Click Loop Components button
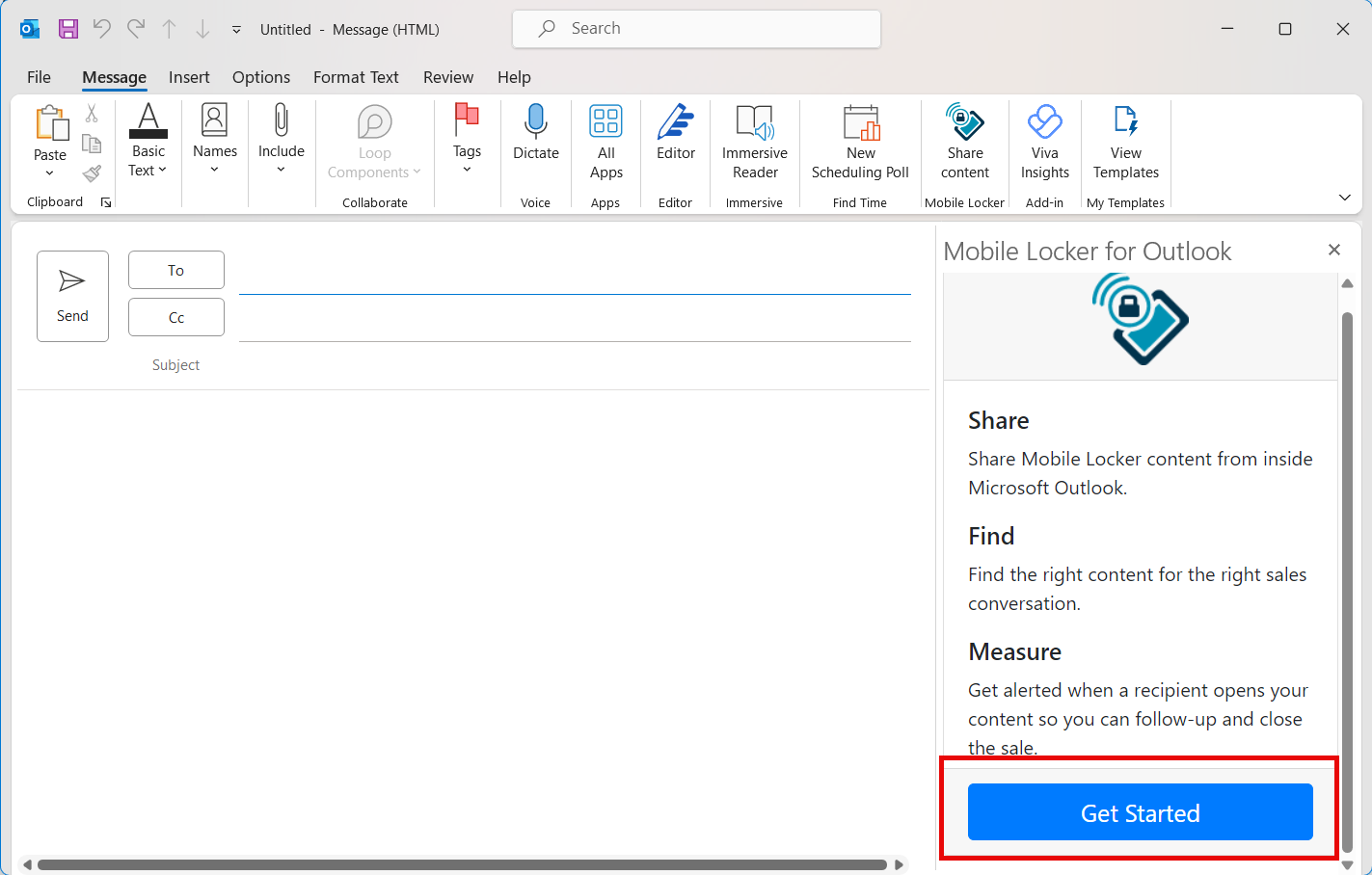The width and height of the screenshot is (1372, 875). click(374, 143)
